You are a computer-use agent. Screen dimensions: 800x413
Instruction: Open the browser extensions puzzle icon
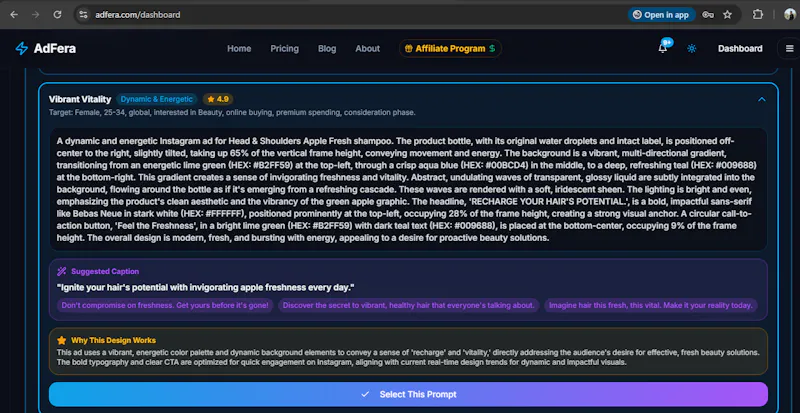pos(758,15)
